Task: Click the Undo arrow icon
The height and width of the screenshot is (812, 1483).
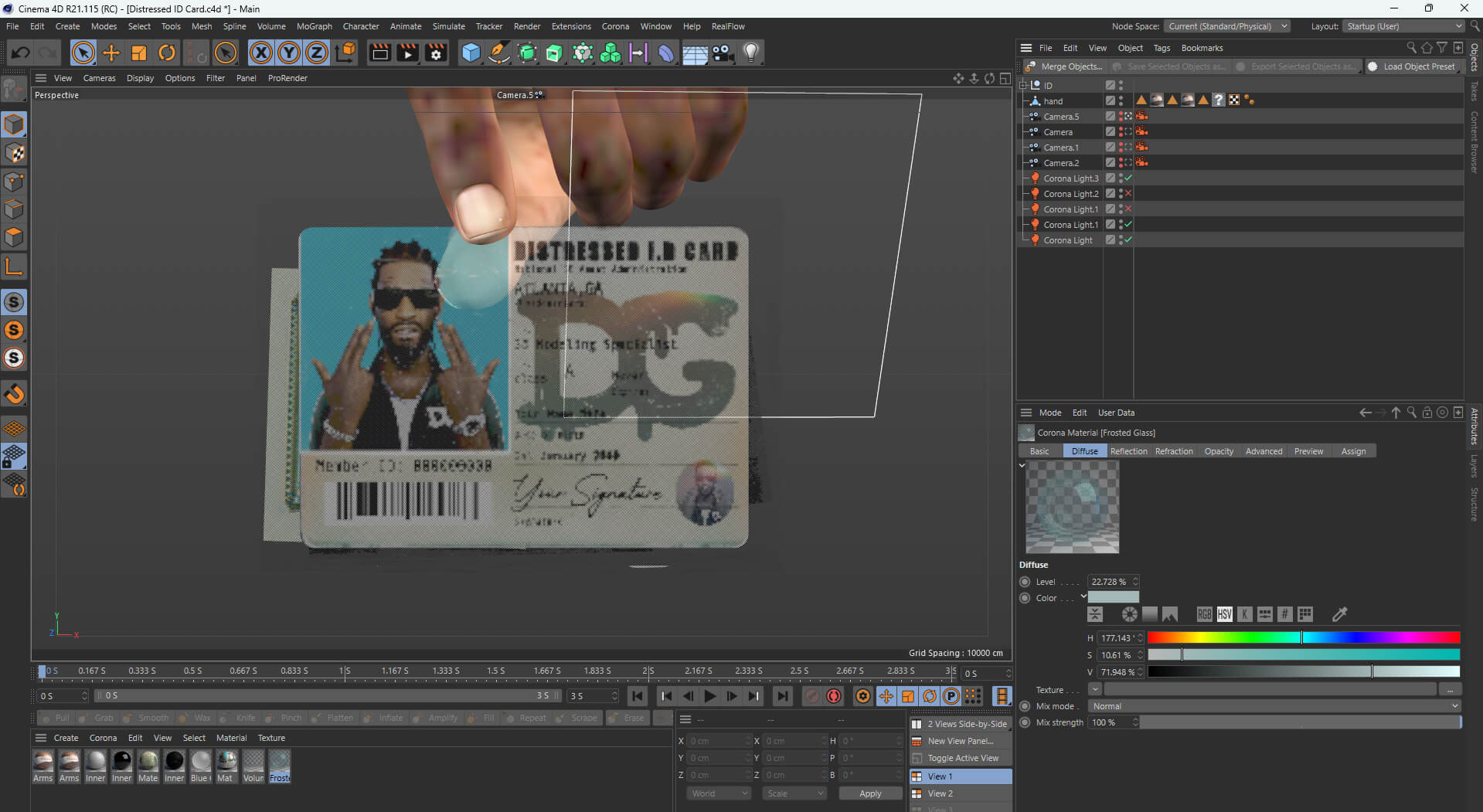Action: pos(21,53)
